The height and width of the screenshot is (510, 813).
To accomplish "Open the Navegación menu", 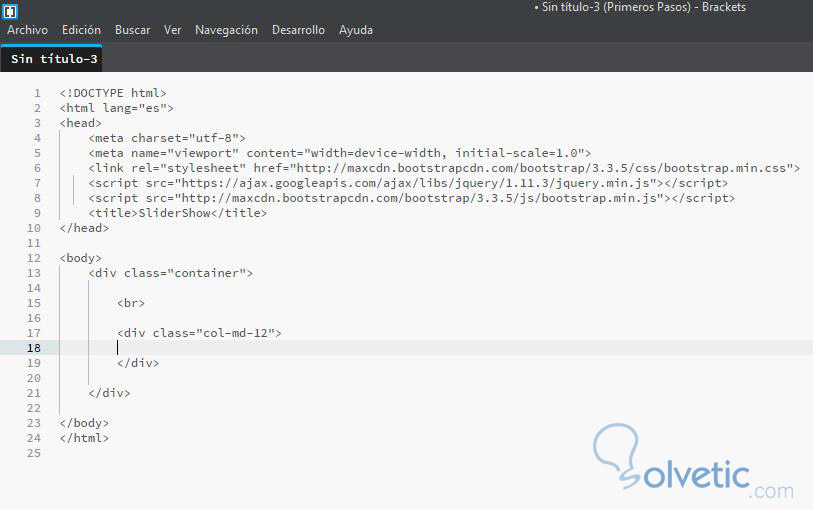I will click(227, 30).
